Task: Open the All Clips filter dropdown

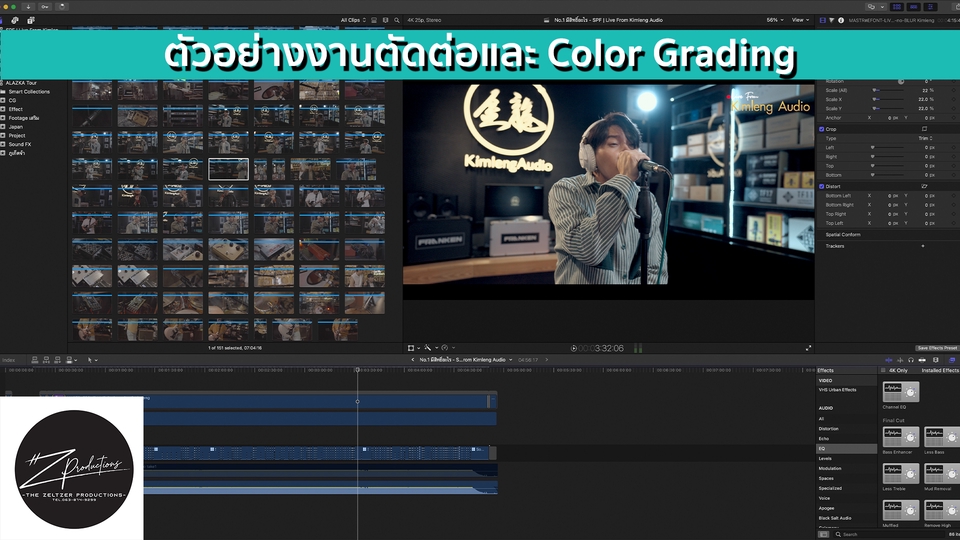Action: (x=353, y=20)
